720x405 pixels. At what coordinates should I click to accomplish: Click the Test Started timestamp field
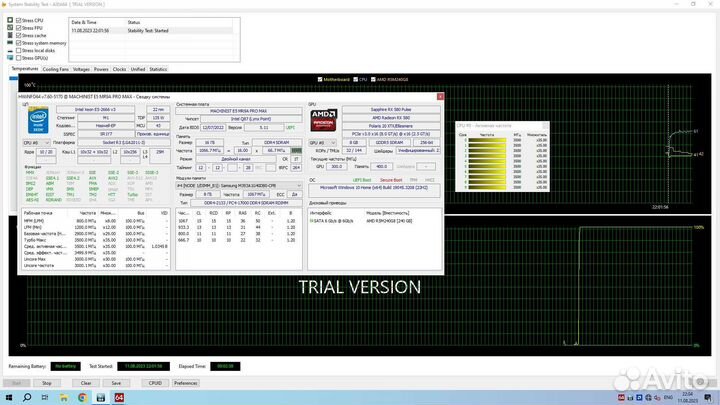click(144, 366)
